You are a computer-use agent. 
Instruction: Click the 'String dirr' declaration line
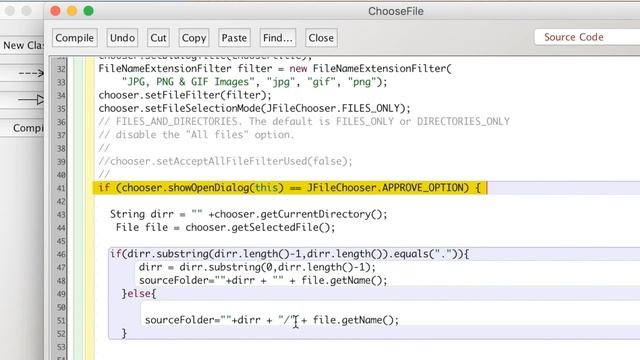tap(248, 214)
